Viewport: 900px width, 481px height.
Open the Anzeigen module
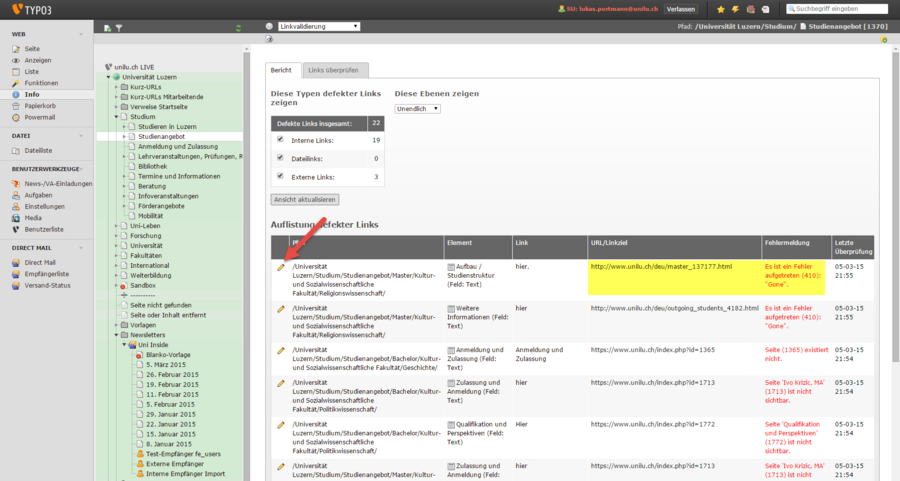(38, 60)
